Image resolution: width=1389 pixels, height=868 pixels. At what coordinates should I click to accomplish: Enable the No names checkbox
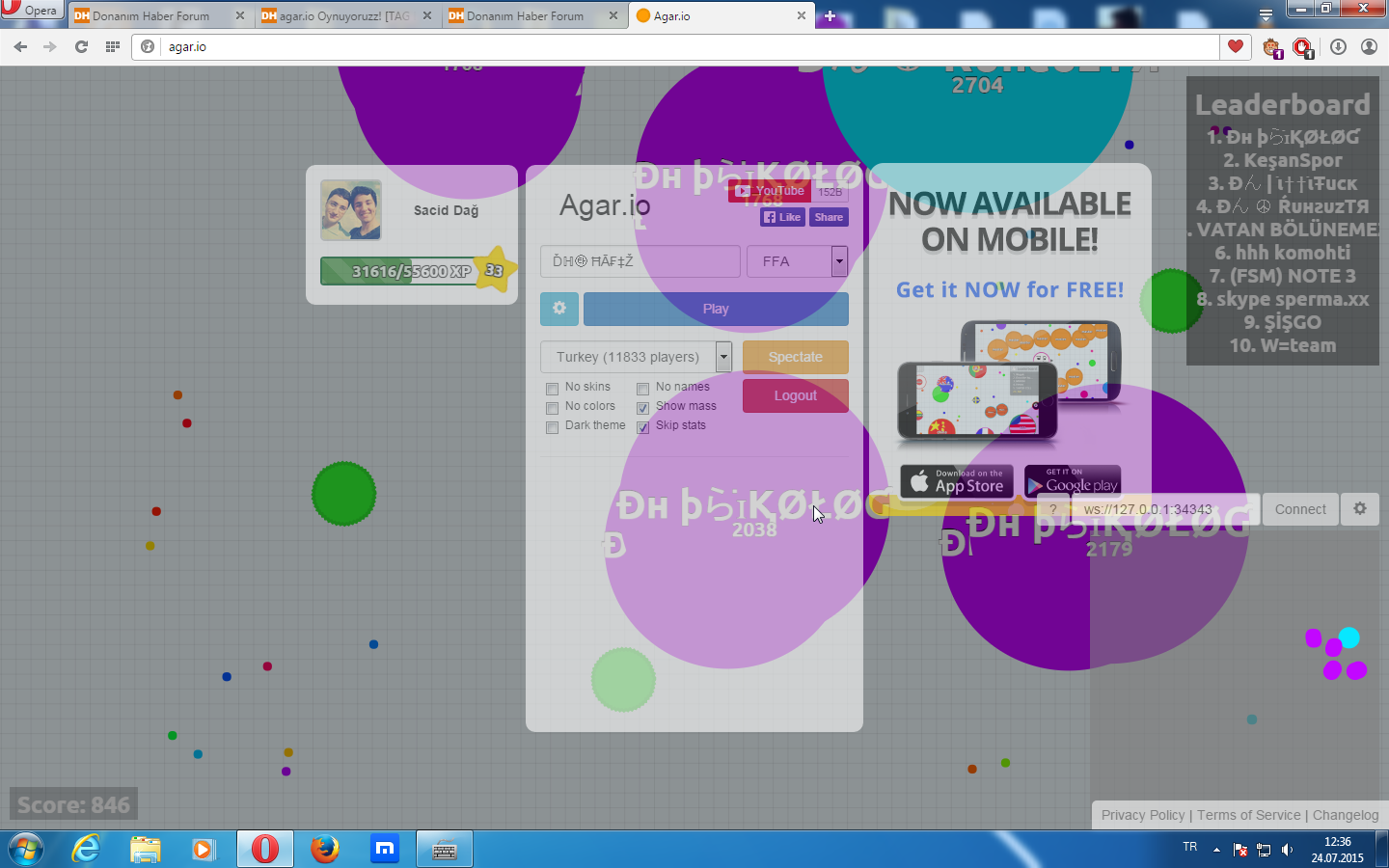[x=643, y=389]
